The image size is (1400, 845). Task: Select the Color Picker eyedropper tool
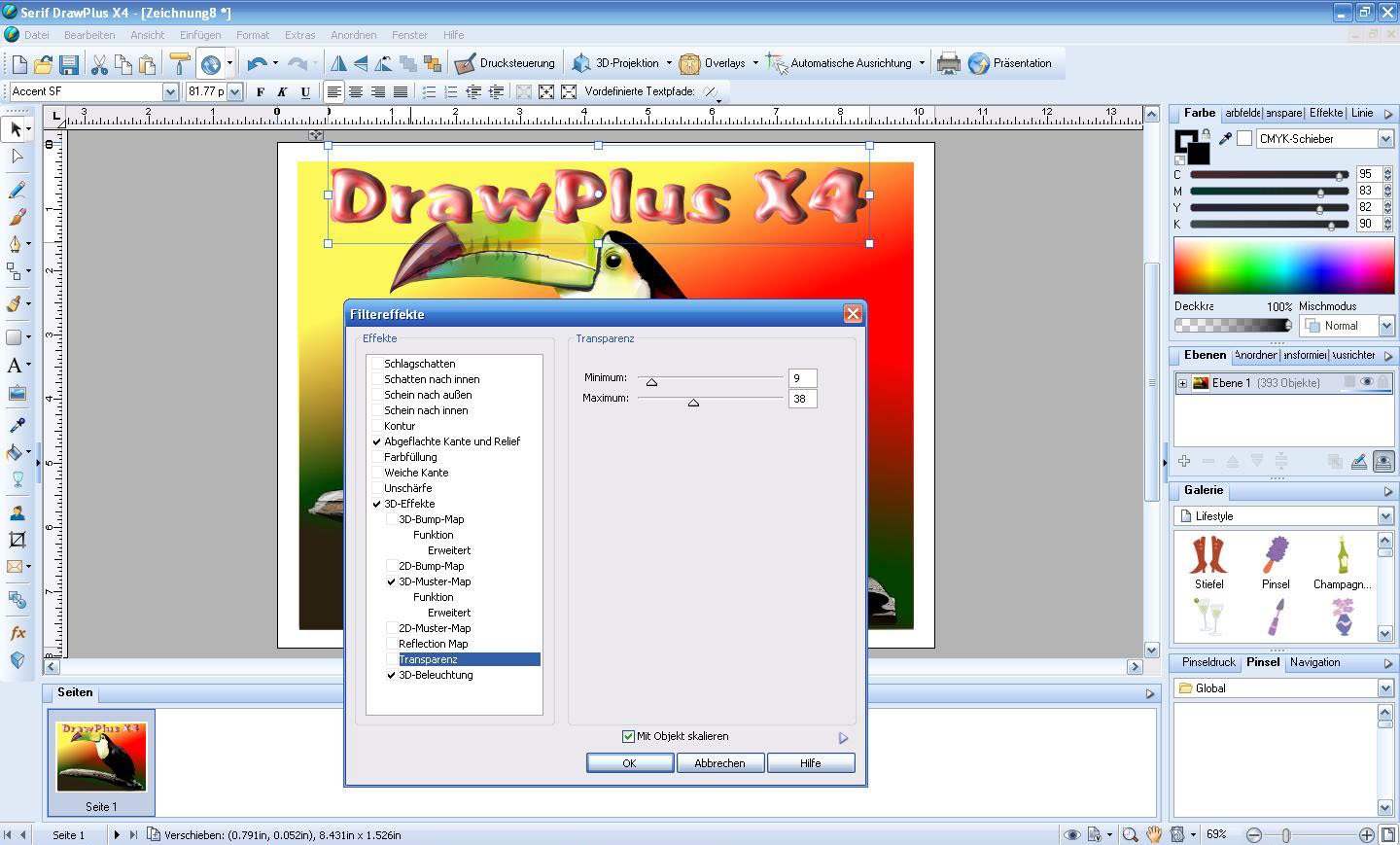click(16, 426)
